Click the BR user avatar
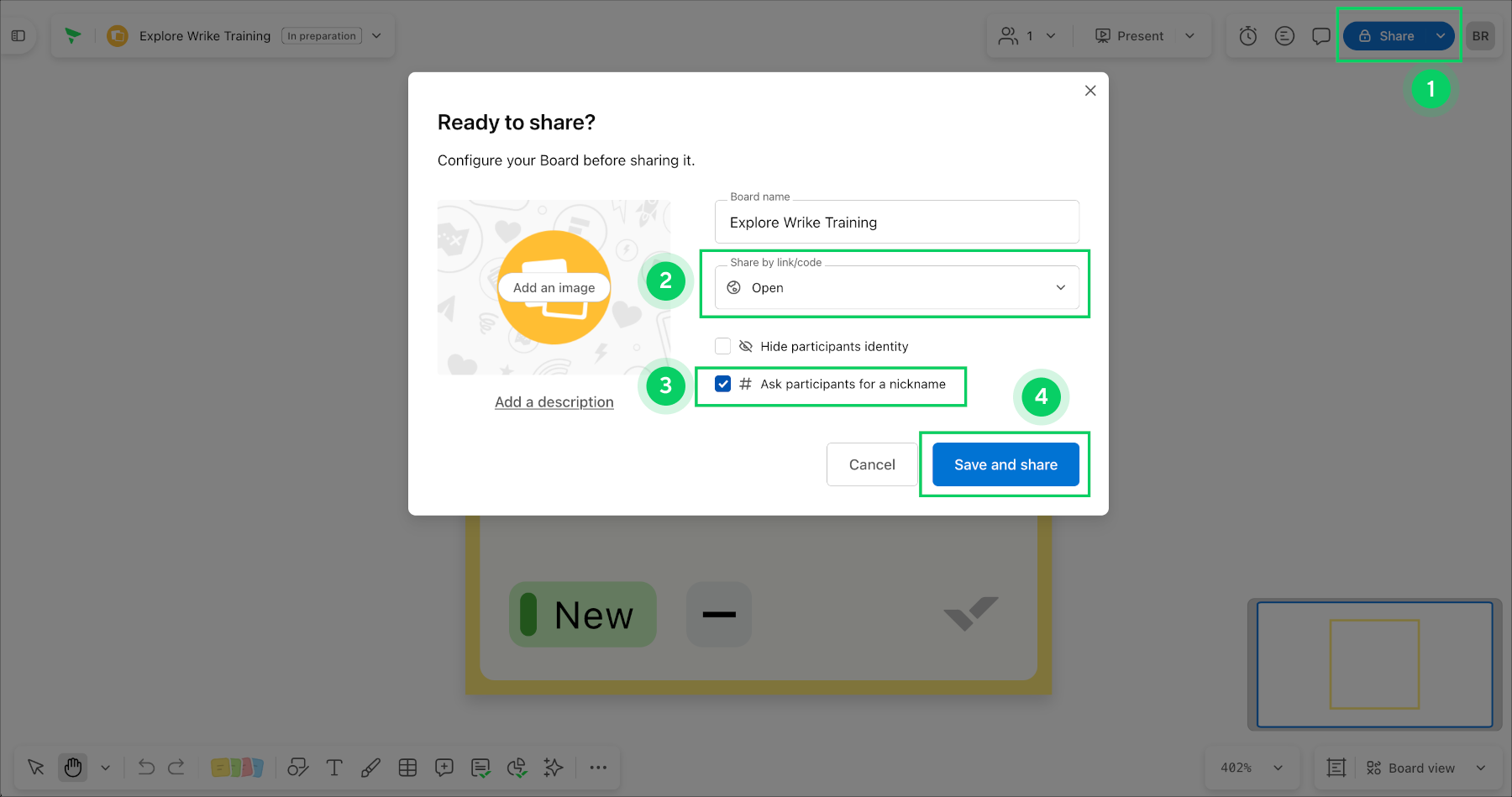This screenshot has height=797, width=1512. click(x=1480, y=36)
